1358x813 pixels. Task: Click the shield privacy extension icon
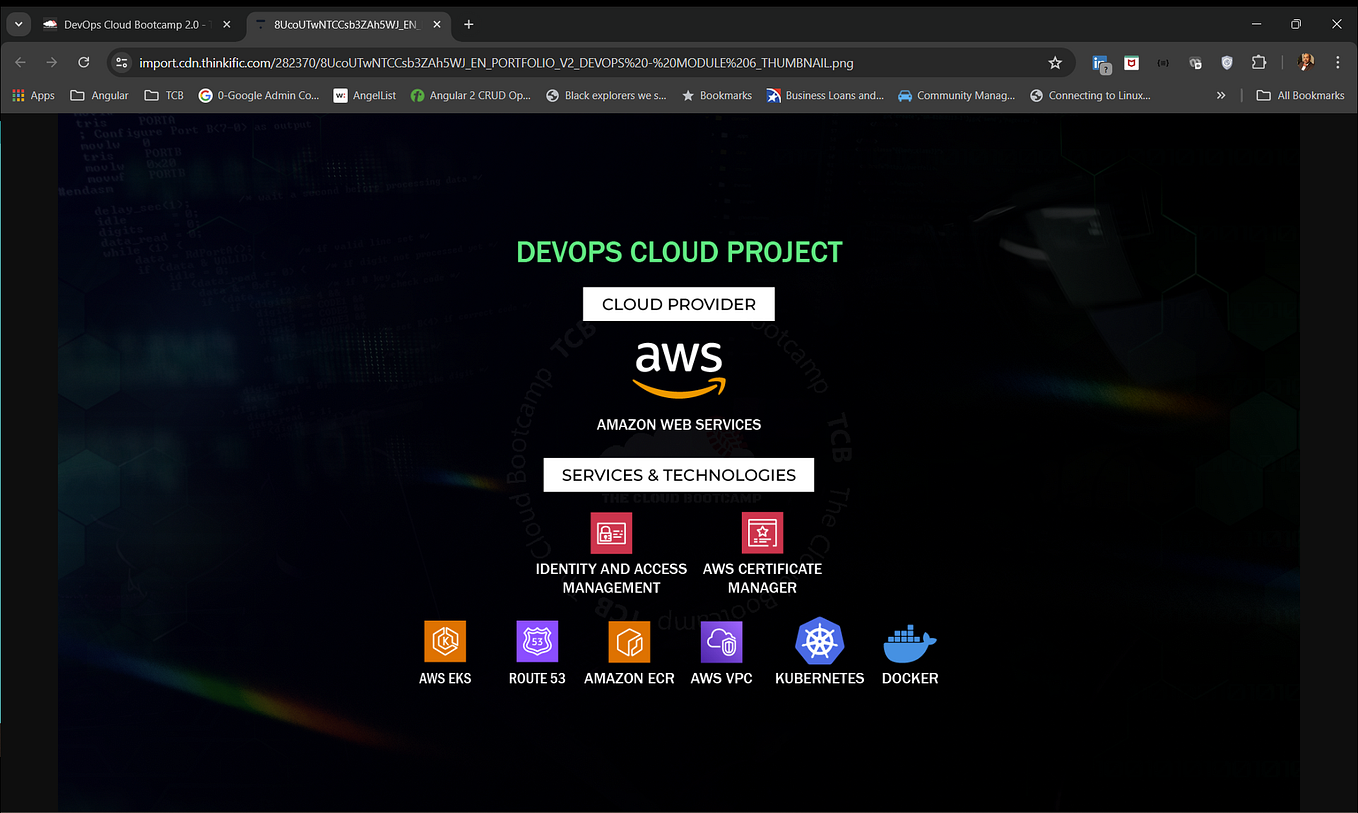click(1225, 62)
